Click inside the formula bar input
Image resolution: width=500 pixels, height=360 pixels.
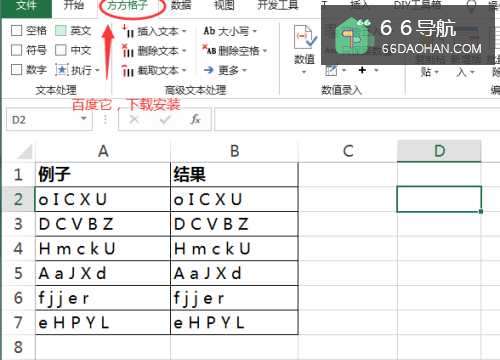point(357,119)
